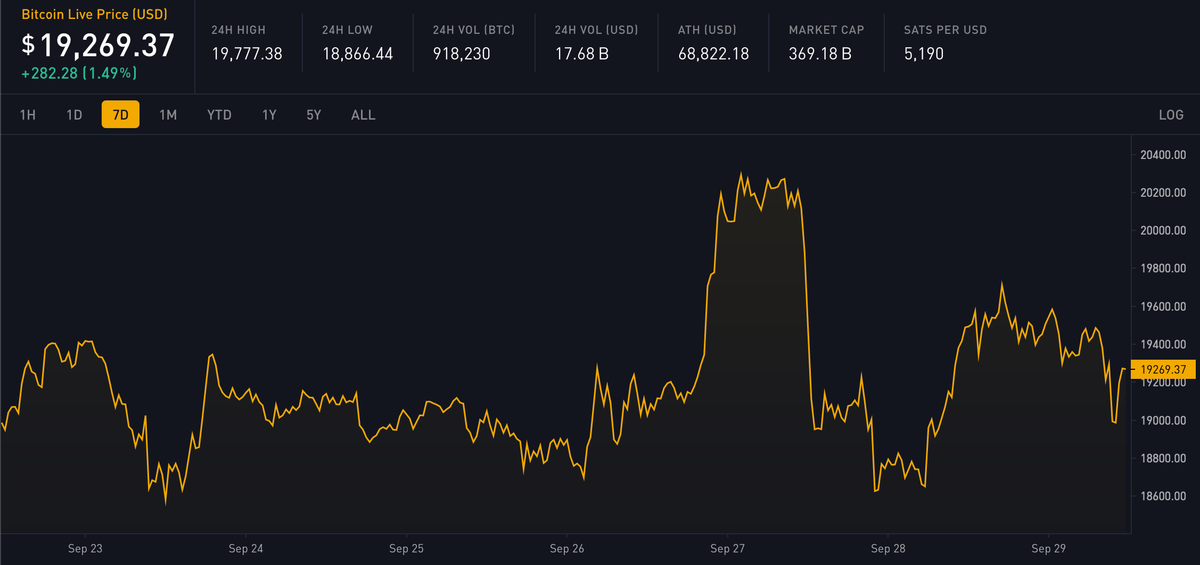Select the 1D time range tab

tap(74, 115)
